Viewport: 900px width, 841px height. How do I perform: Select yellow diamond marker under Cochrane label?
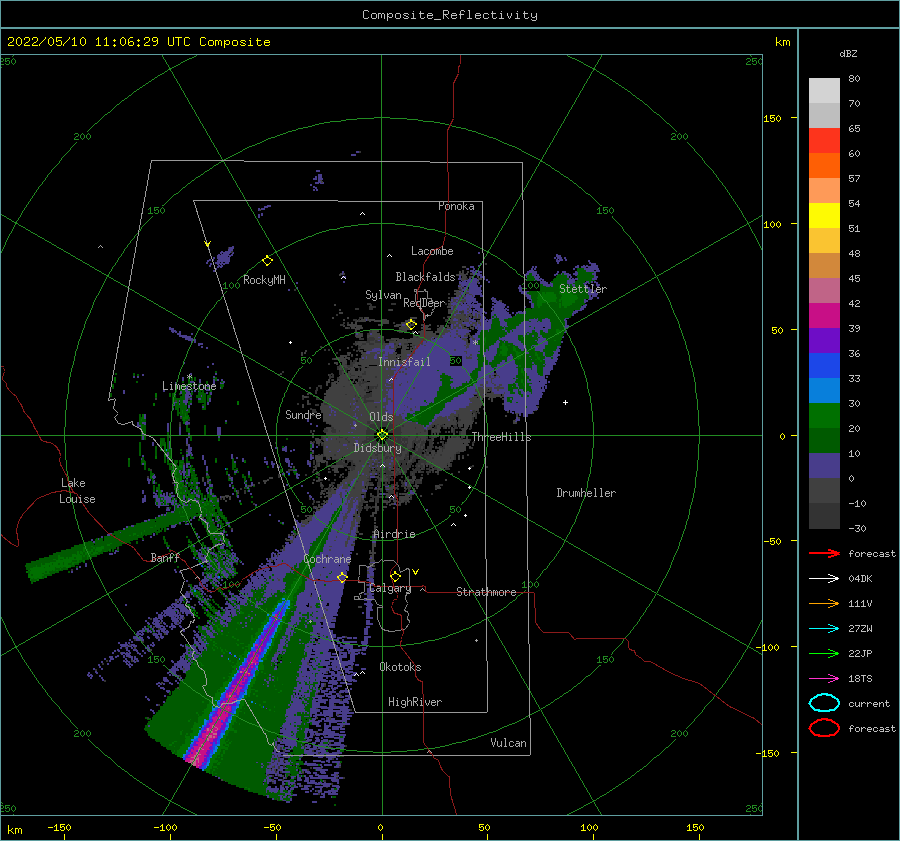coord(342,577)
